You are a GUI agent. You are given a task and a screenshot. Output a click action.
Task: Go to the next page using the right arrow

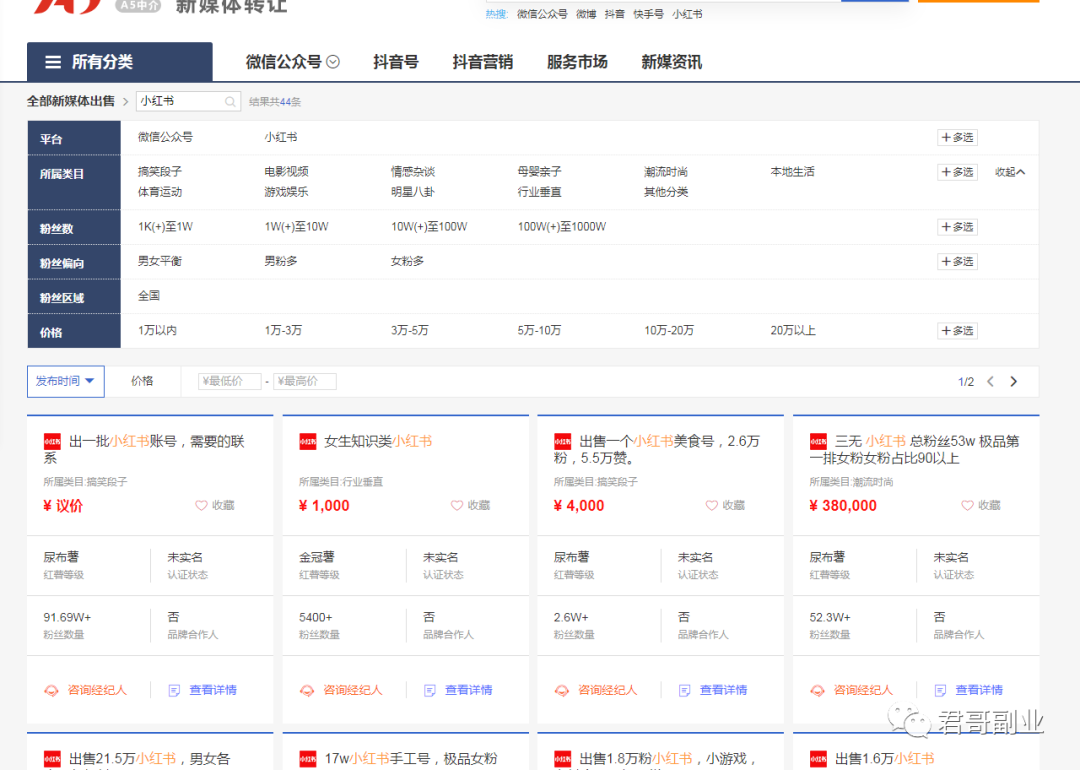1013,382
